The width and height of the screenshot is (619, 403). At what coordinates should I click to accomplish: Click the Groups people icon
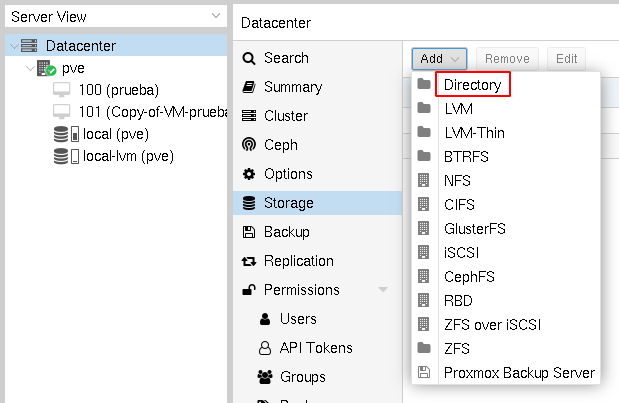[x=265, y=377]
